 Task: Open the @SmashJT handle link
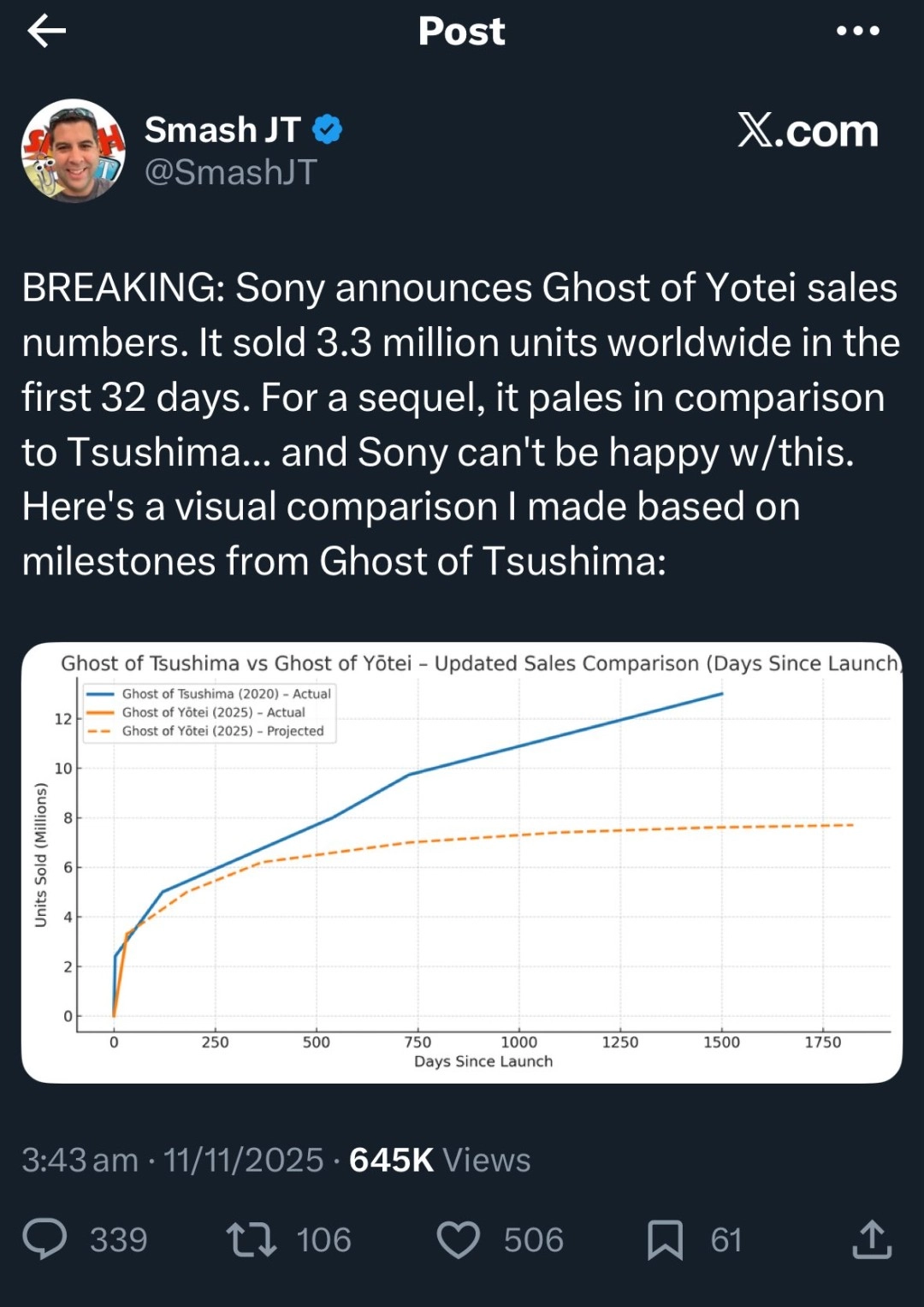tap(231, 172)
